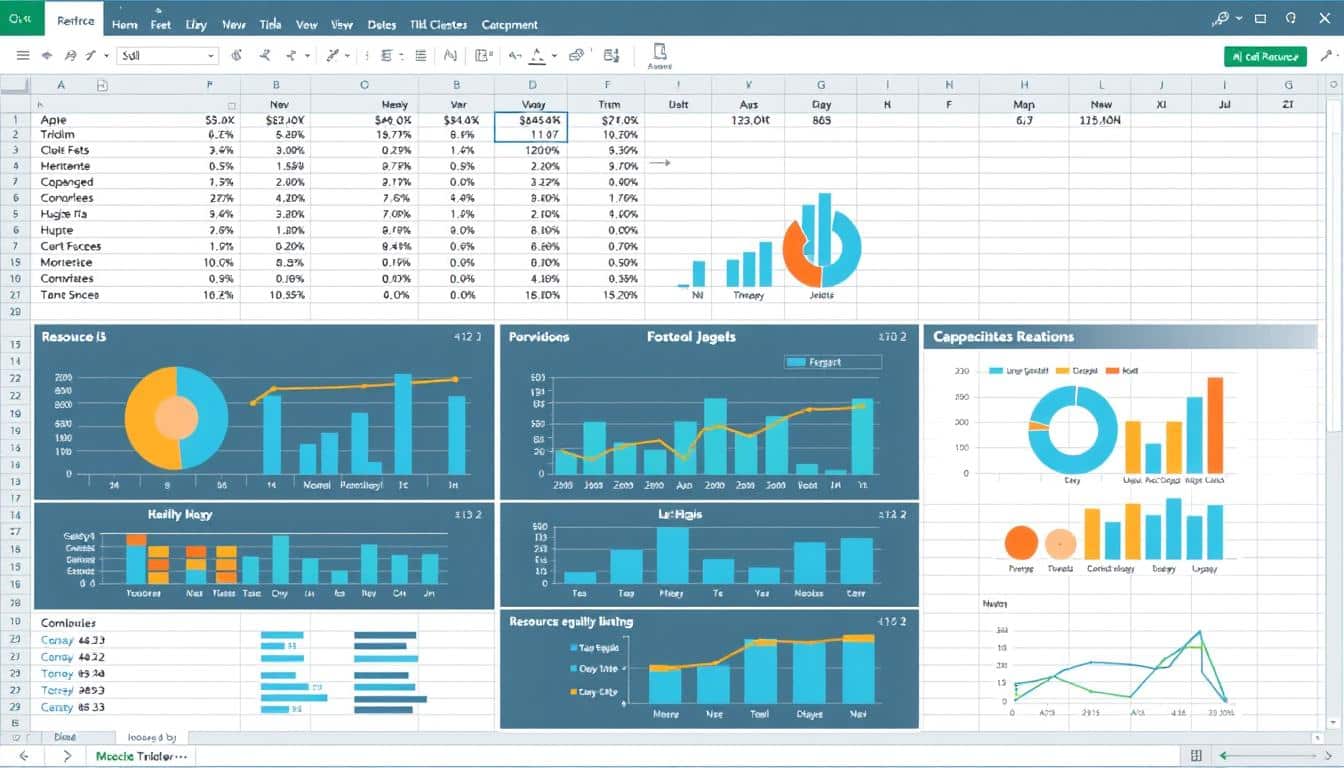
Task: Select the Porvidons Fosteal Jogets chart title
Action: click(x=622, y=337)
